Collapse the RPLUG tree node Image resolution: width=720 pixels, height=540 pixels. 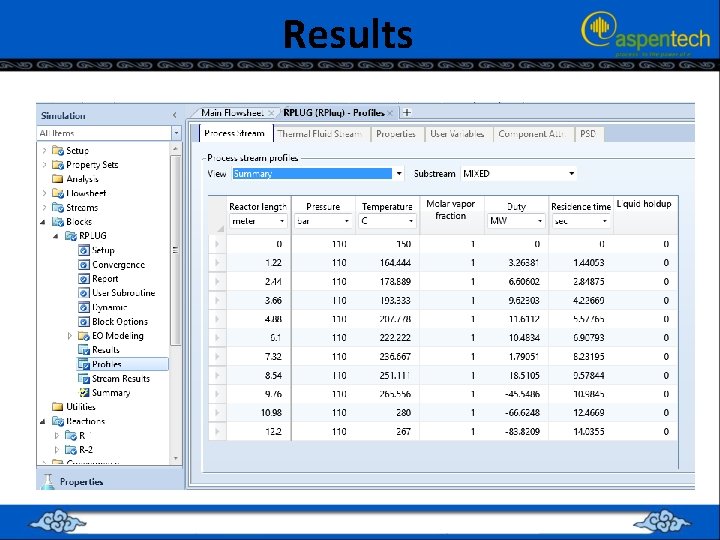(56, 236)
